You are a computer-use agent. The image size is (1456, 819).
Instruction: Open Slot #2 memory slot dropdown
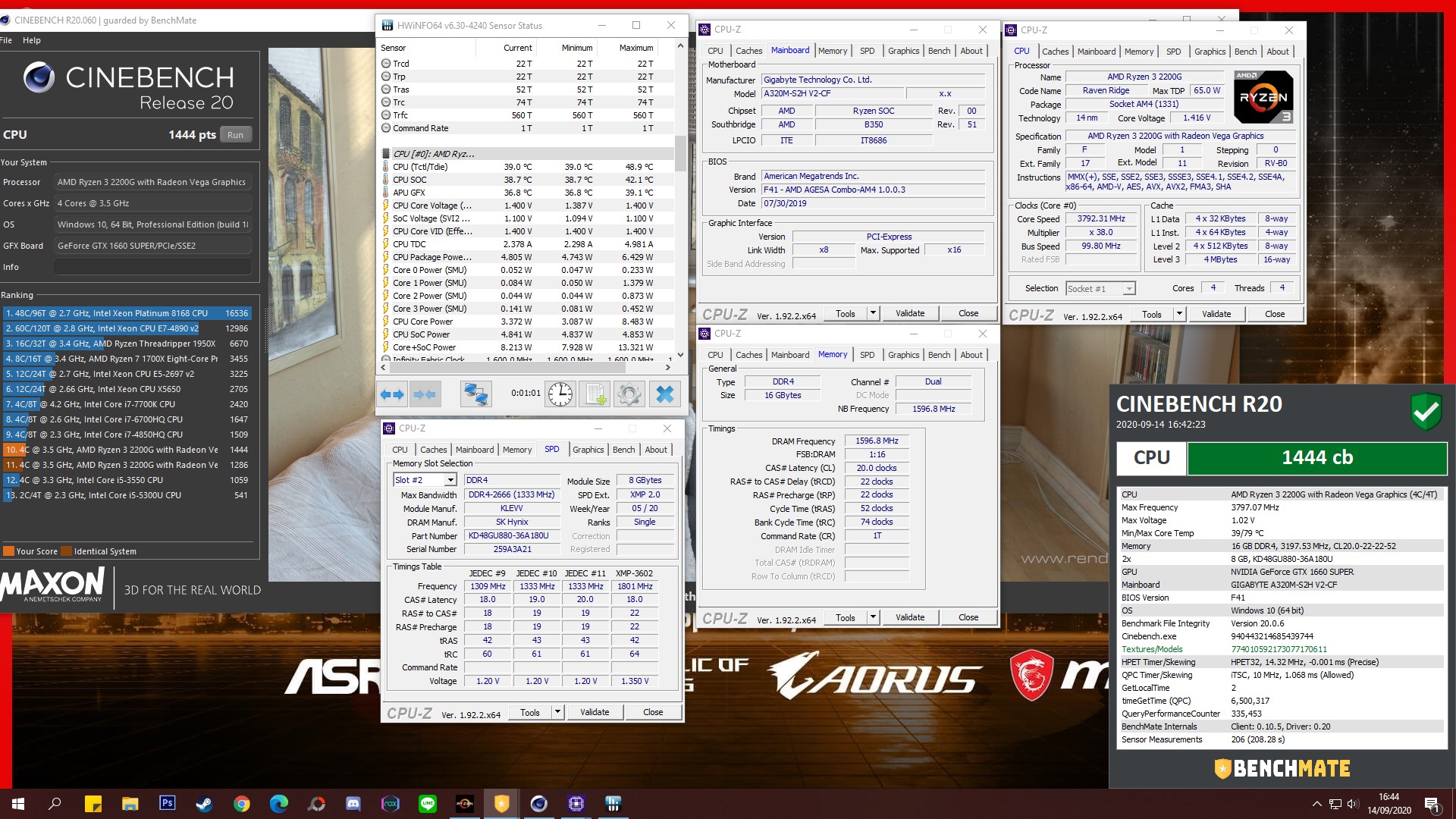pos(450,480)
